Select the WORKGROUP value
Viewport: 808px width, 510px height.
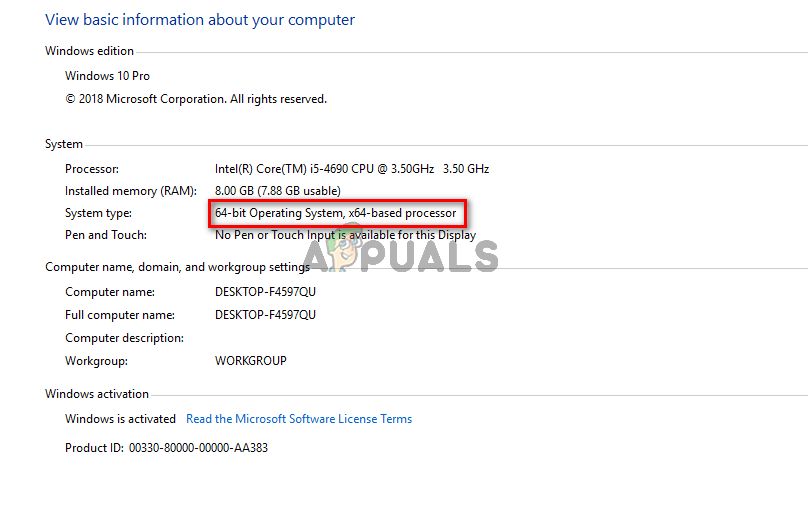[x=251, y=361]
